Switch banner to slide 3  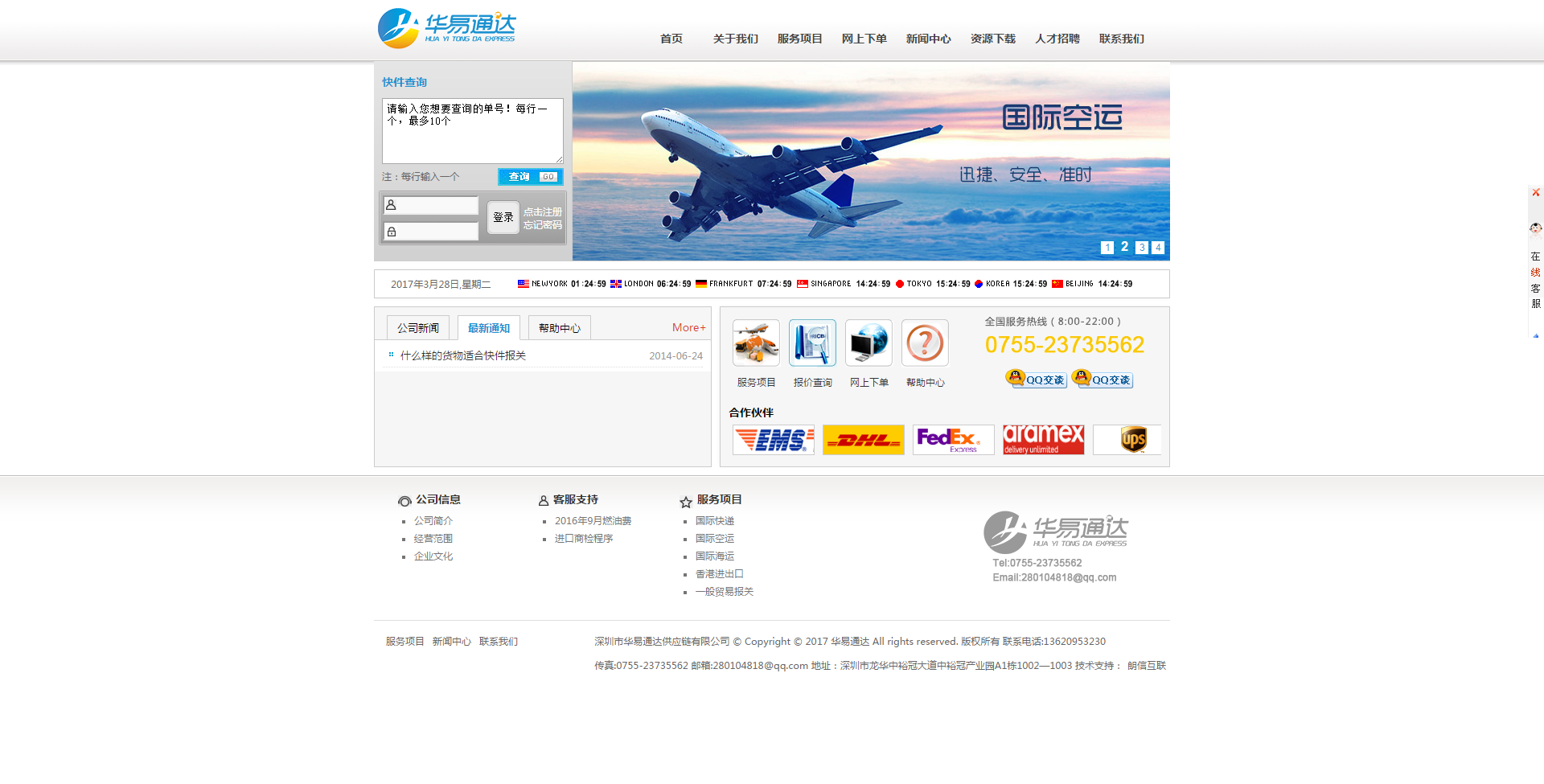point(1141,248)
